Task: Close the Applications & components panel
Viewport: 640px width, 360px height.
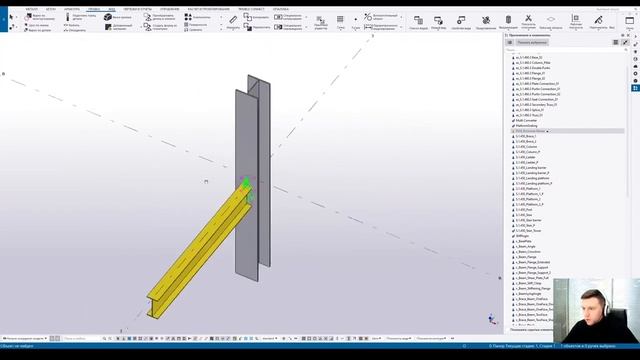Action: point(628,36)
